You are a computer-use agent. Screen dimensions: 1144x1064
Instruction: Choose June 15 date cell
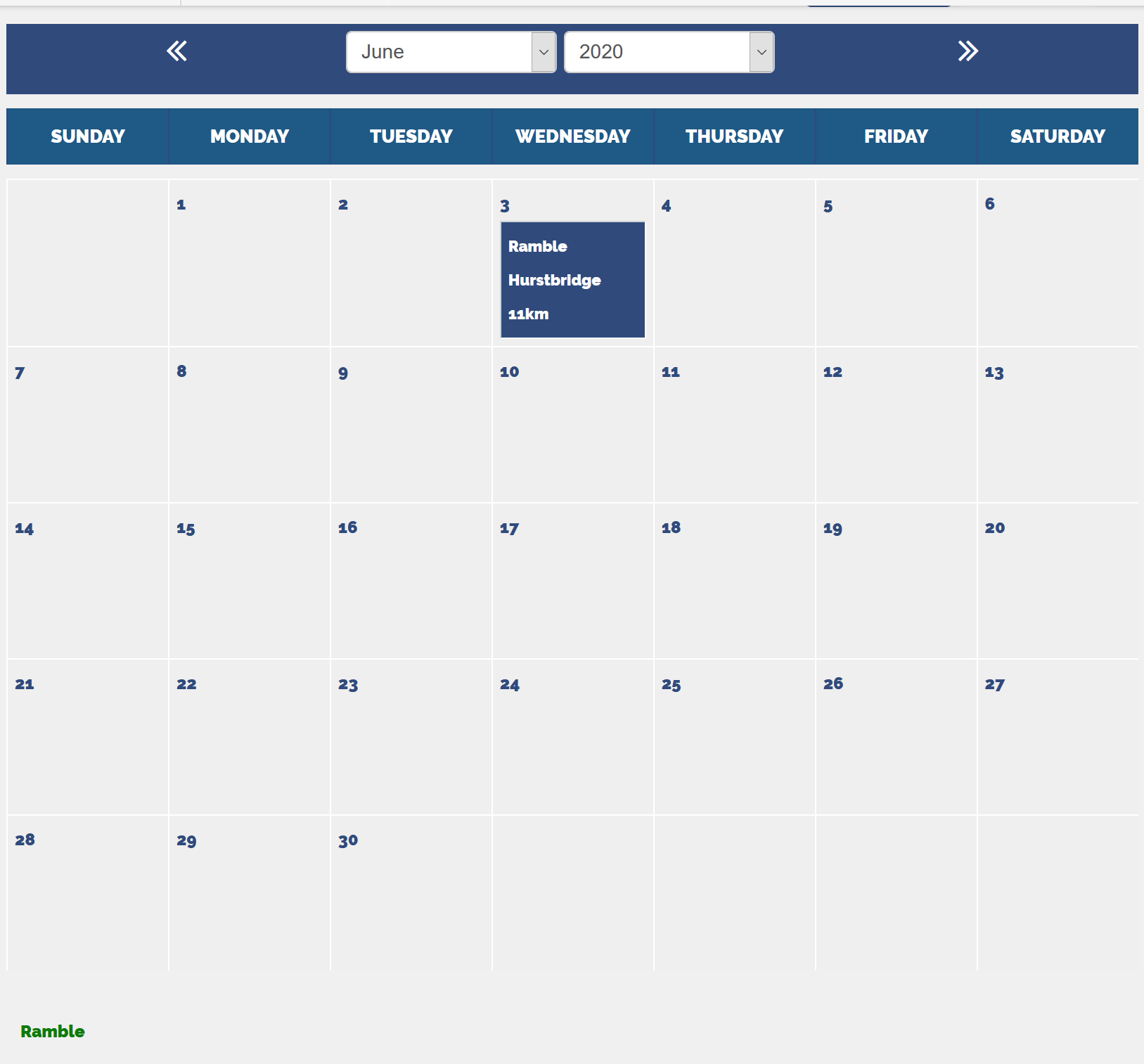pos(186,529)
